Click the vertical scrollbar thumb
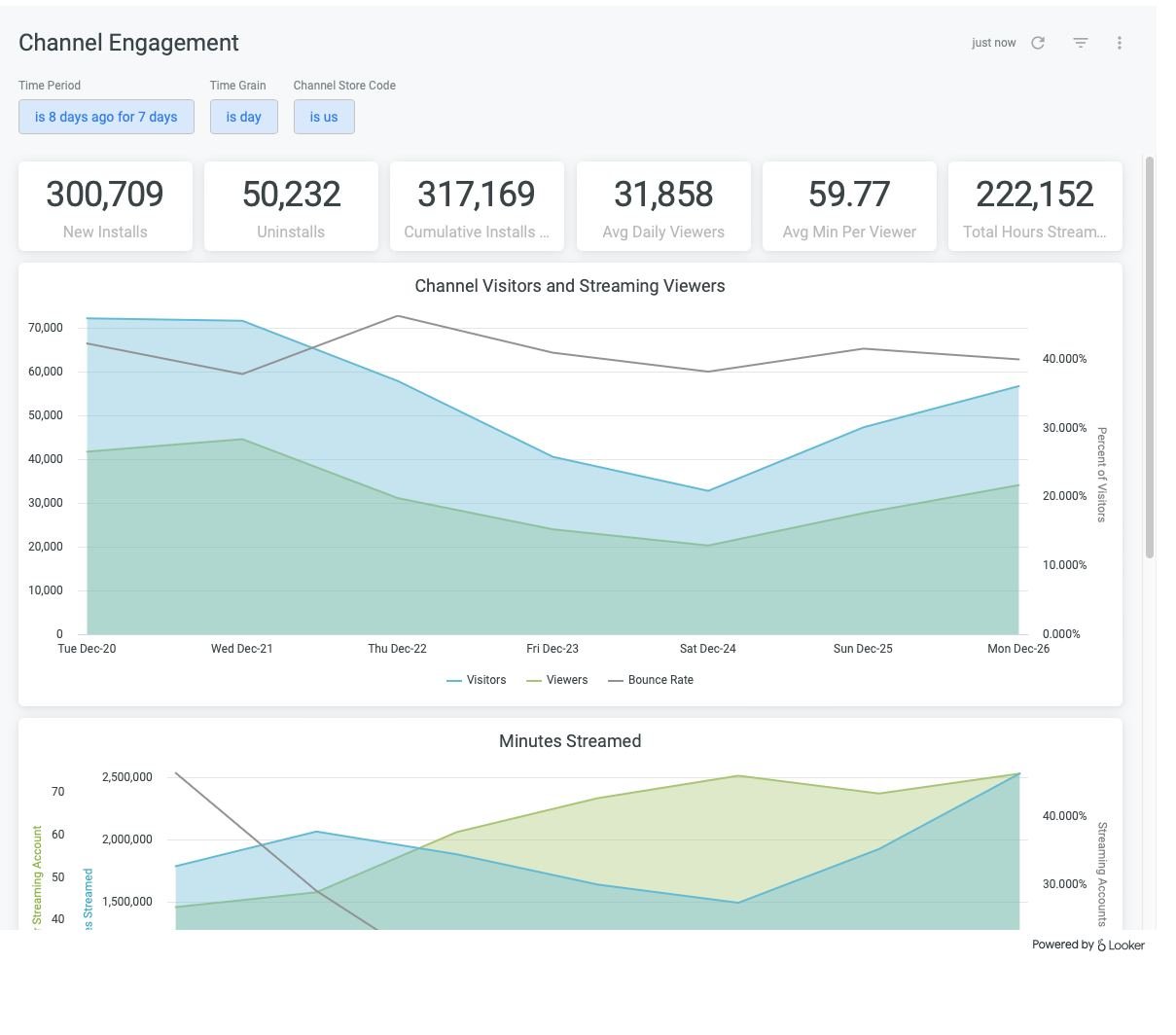Viewport: 1176px width, 1035px height. pyautogui.click(x=1150, y=357)
